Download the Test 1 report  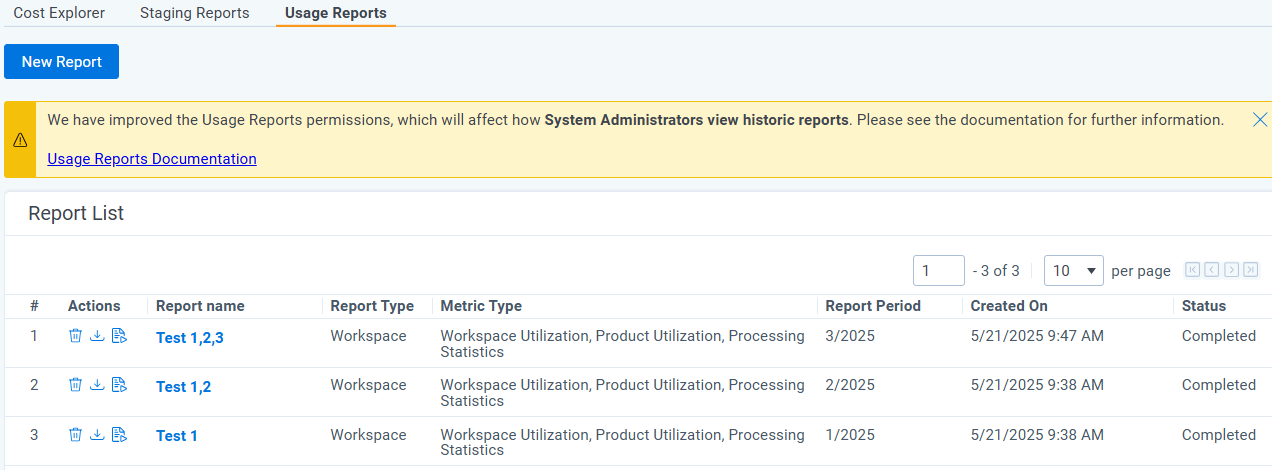pos(97,434)
